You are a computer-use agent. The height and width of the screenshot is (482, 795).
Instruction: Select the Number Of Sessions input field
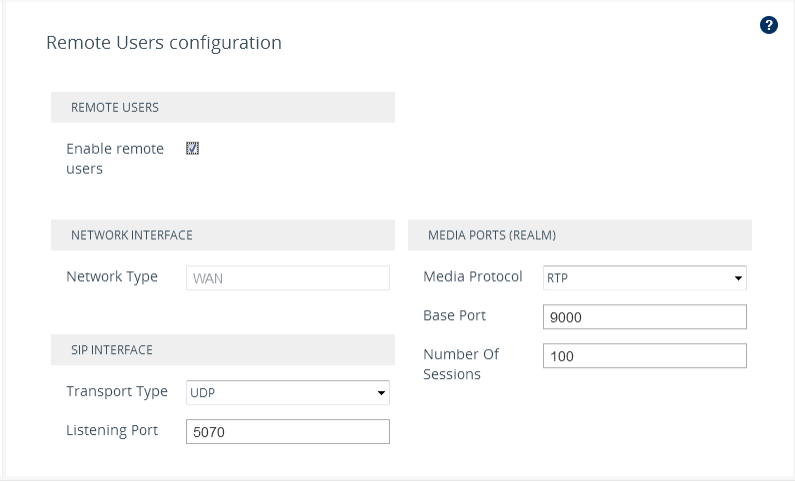pos(645,356)
